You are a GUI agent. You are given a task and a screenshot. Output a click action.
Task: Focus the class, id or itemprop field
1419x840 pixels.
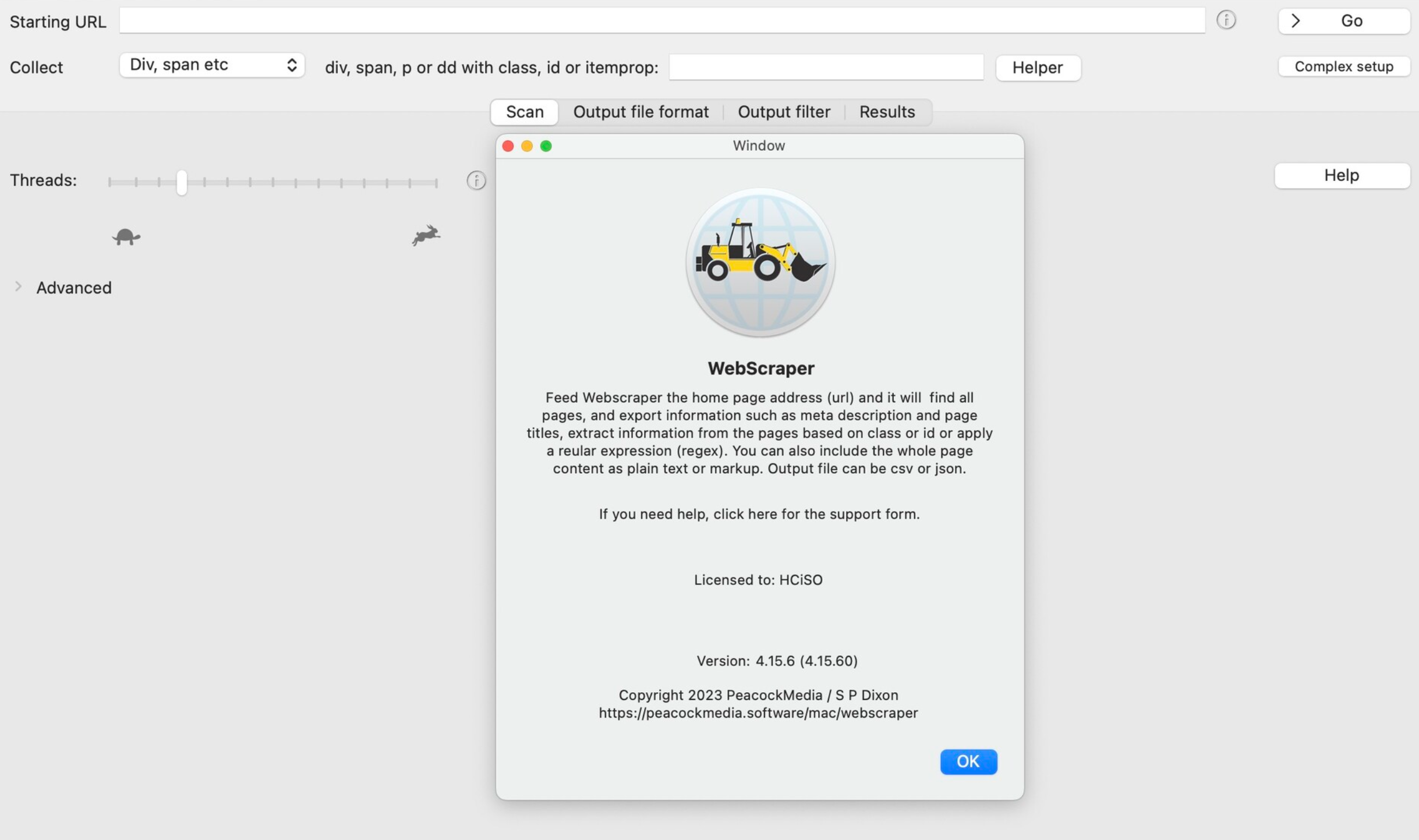click(x=826, y=68)
